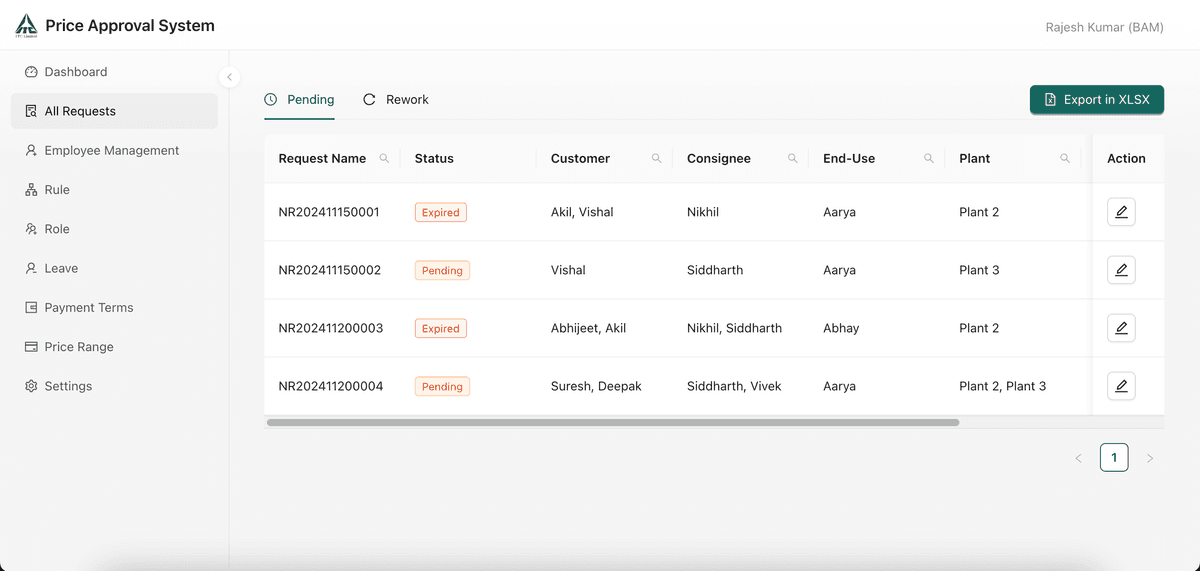Click request name NR202411200003

[331, 328]
